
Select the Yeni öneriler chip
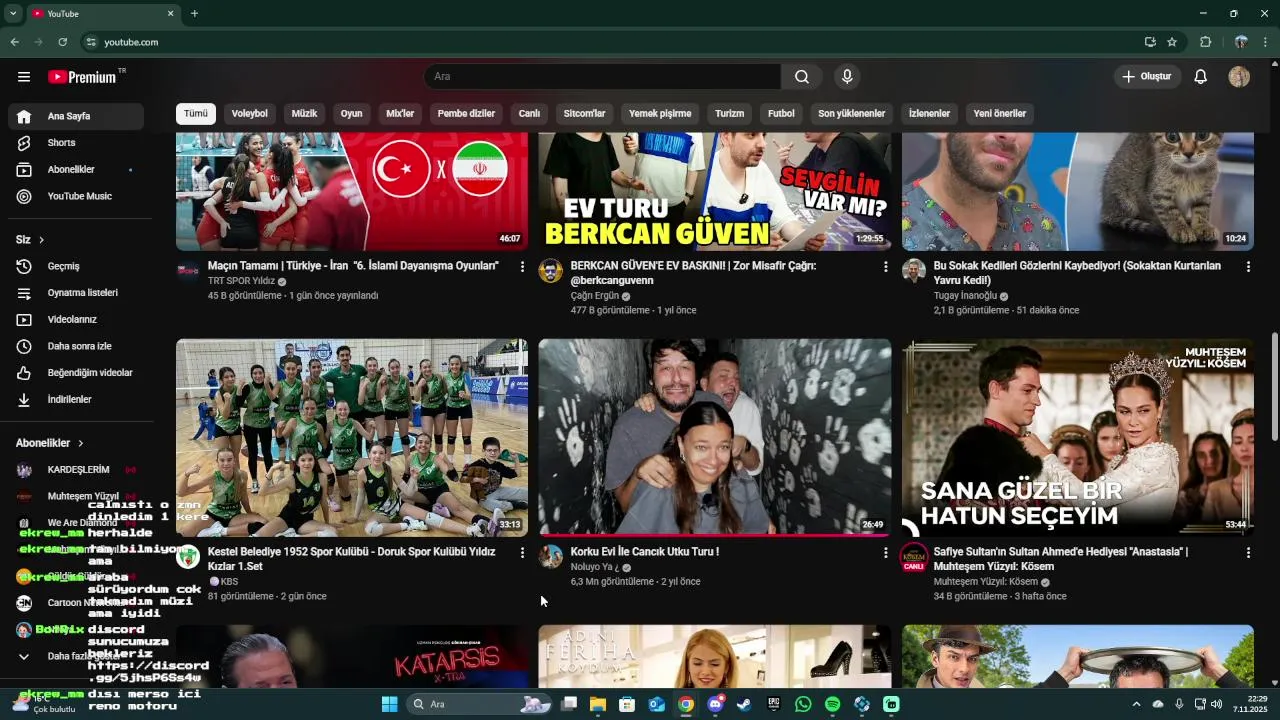click(1000, 113)
